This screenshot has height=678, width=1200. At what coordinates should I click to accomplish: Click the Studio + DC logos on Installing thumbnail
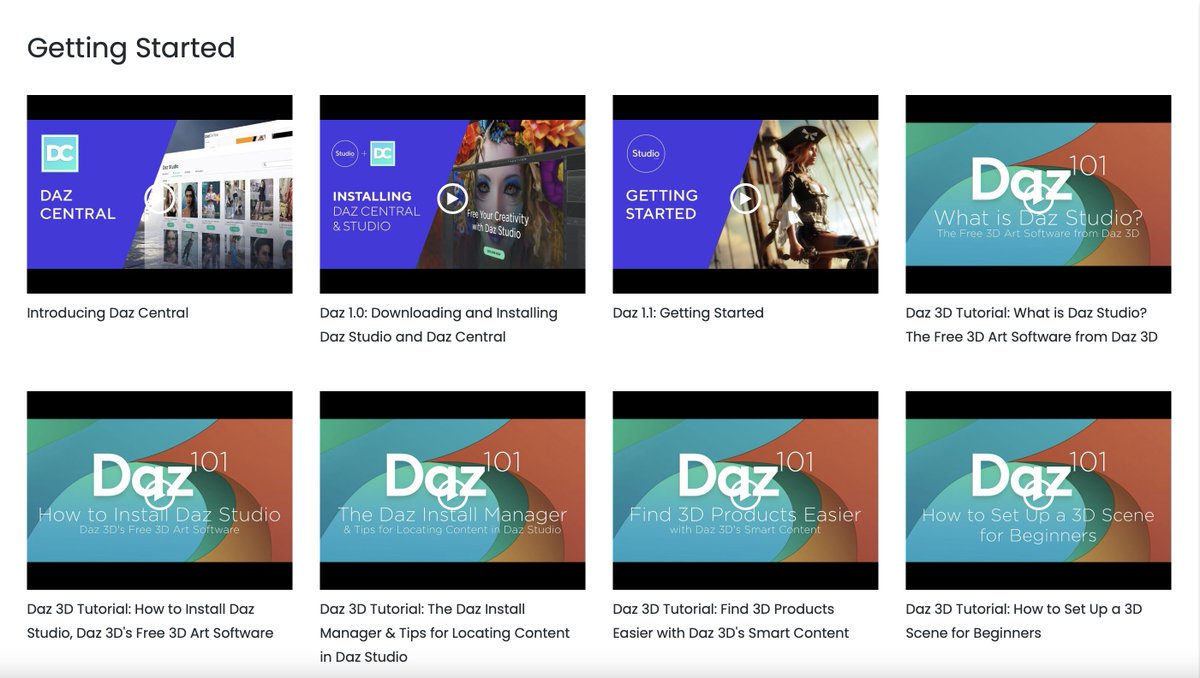363,153
